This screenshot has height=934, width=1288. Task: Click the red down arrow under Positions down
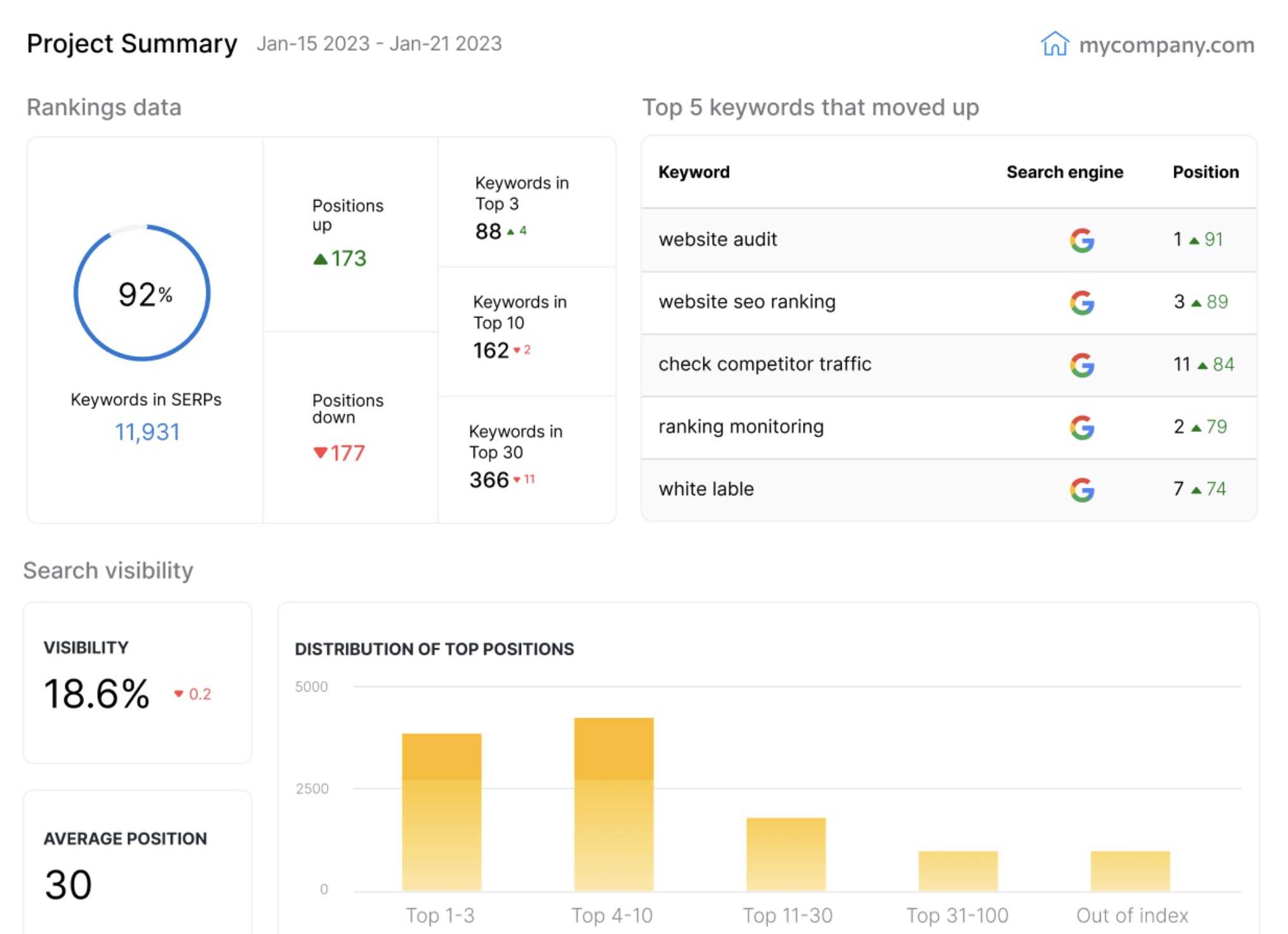320,453
